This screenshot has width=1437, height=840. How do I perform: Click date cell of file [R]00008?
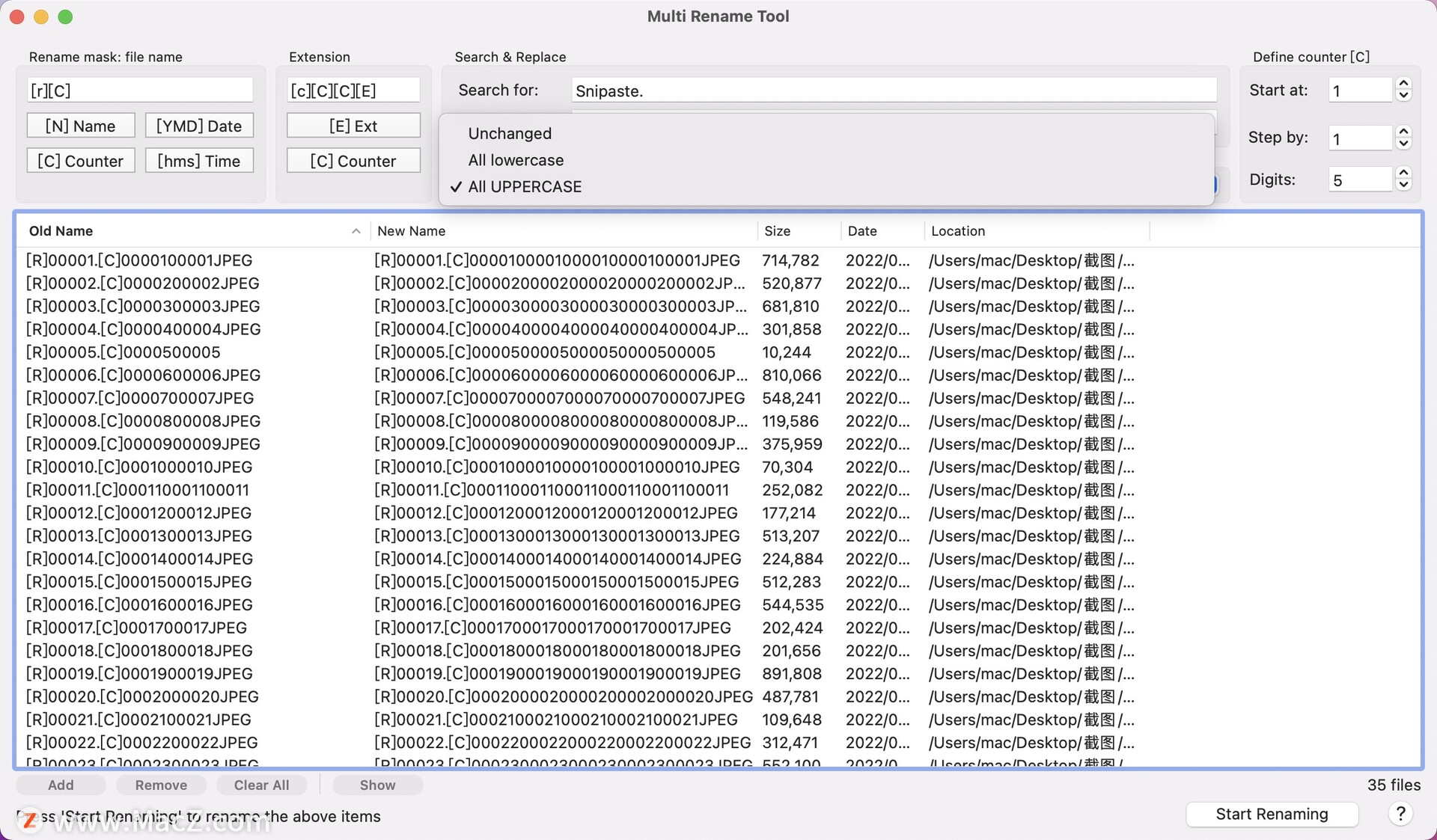(878, 421)
